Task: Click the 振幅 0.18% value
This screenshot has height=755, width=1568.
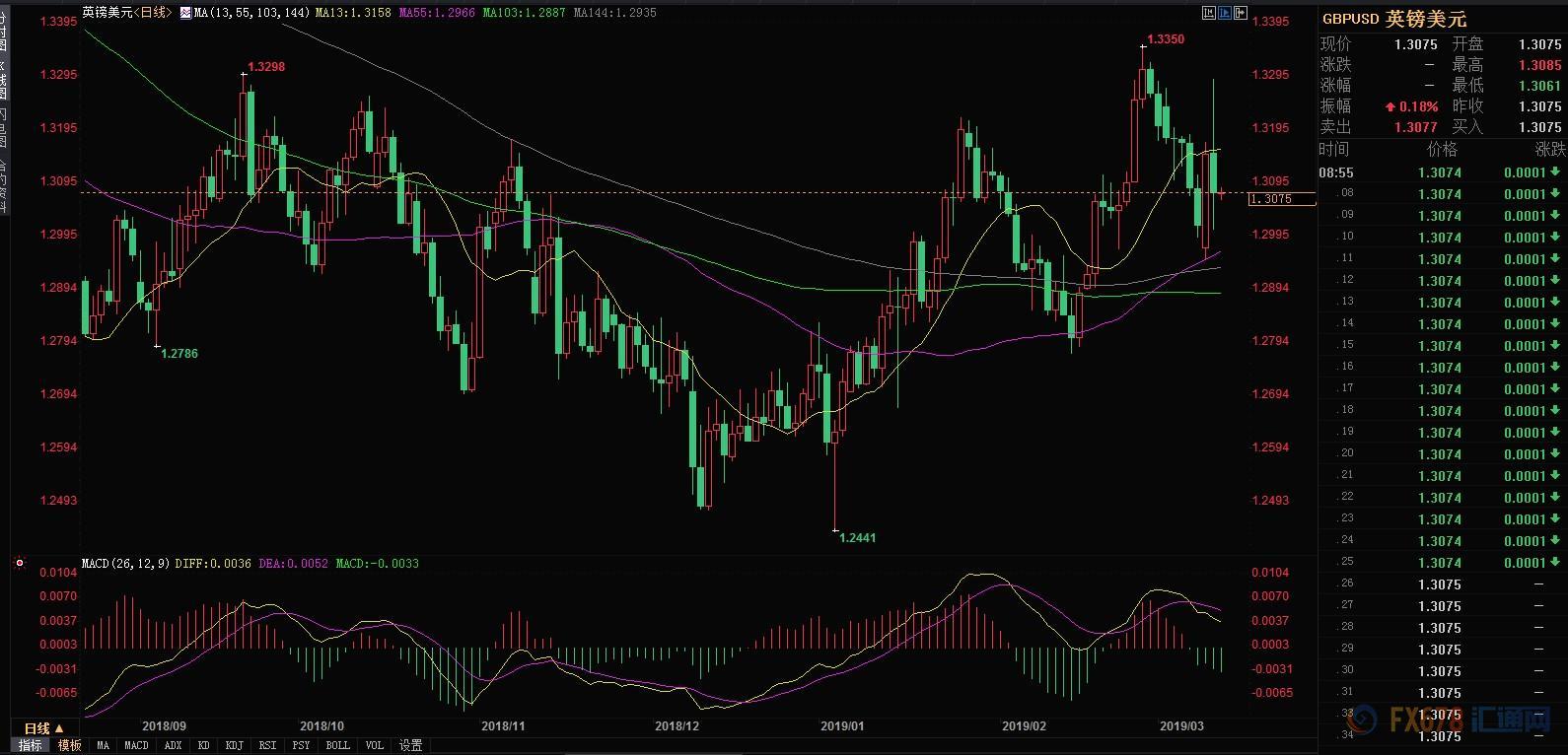Action: click(x=1412, y=106)
